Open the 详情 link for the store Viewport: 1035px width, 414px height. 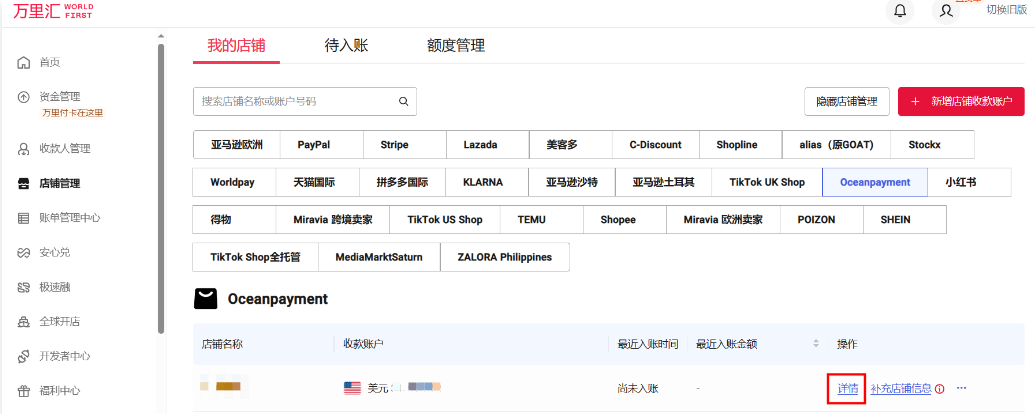point(847,388)
